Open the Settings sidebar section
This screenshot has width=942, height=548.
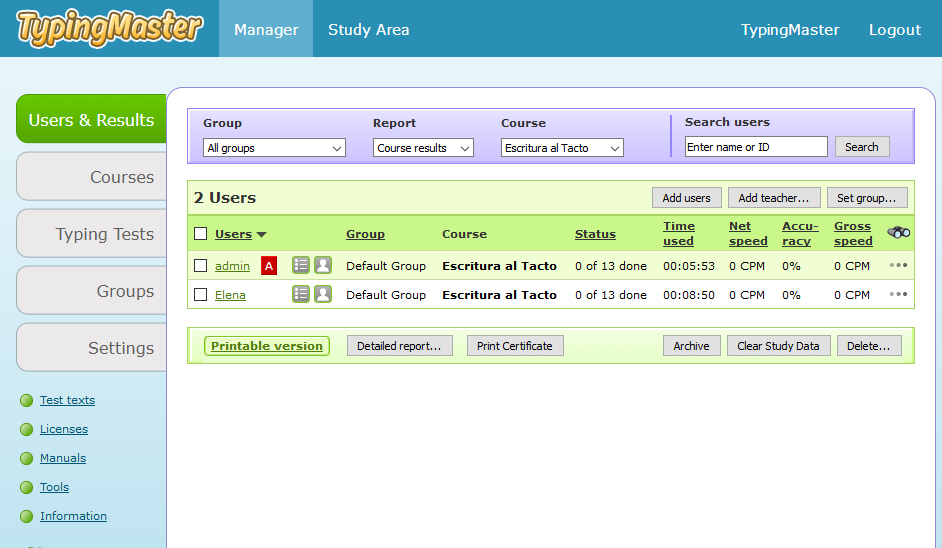coord(91,347)
